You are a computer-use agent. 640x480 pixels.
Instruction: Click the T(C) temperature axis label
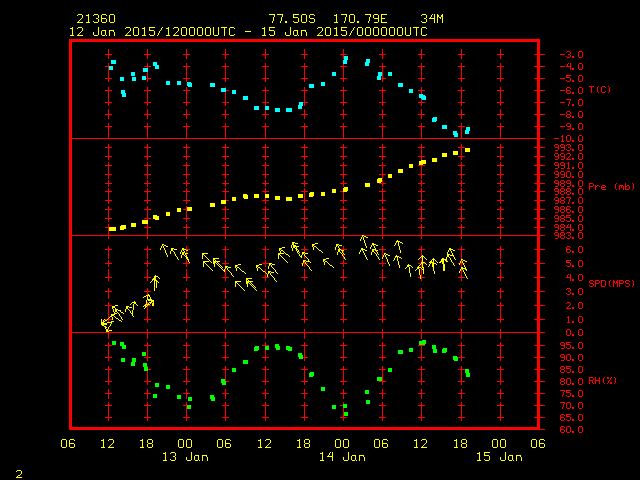point(600,89)
